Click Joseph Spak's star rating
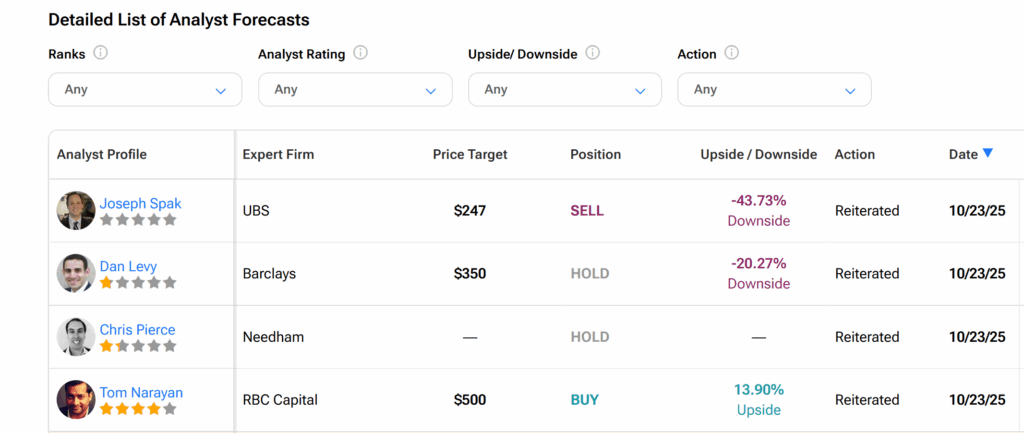The image size is (1024, 433). tap(138, 220)
